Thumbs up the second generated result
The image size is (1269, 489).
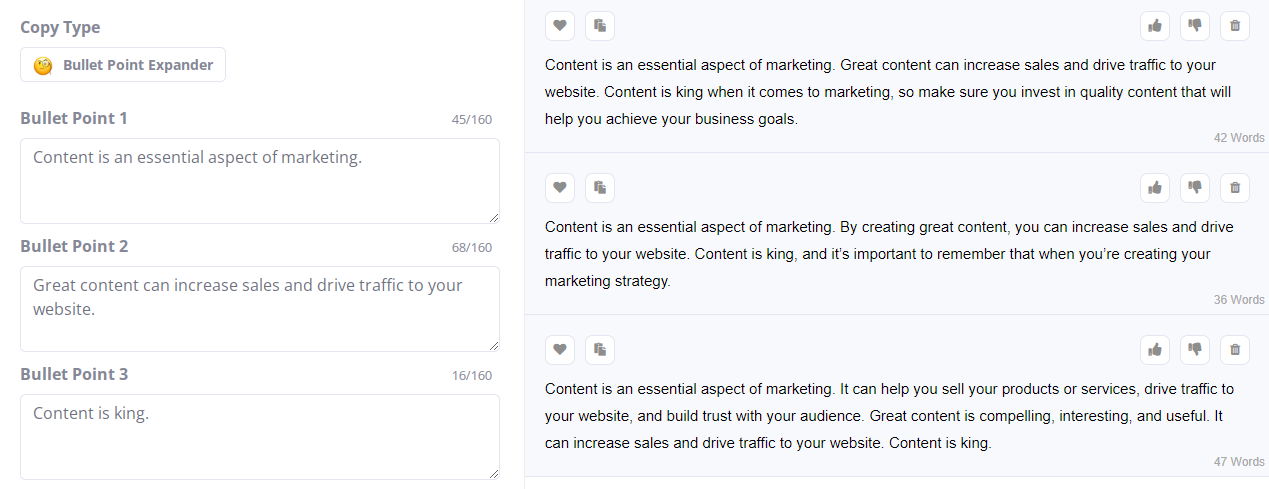click(1155, 187)
